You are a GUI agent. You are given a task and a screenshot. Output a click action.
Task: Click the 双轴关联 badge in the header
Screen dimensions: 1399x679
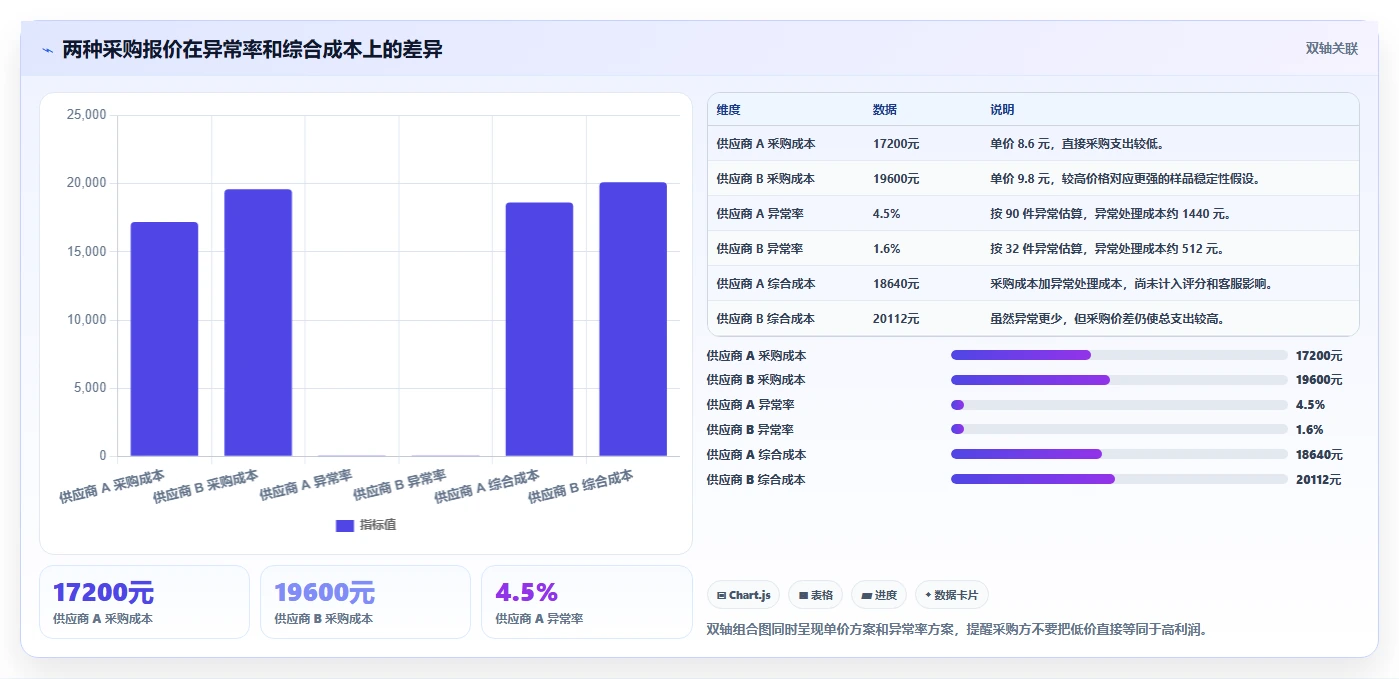pos(1331,49)
